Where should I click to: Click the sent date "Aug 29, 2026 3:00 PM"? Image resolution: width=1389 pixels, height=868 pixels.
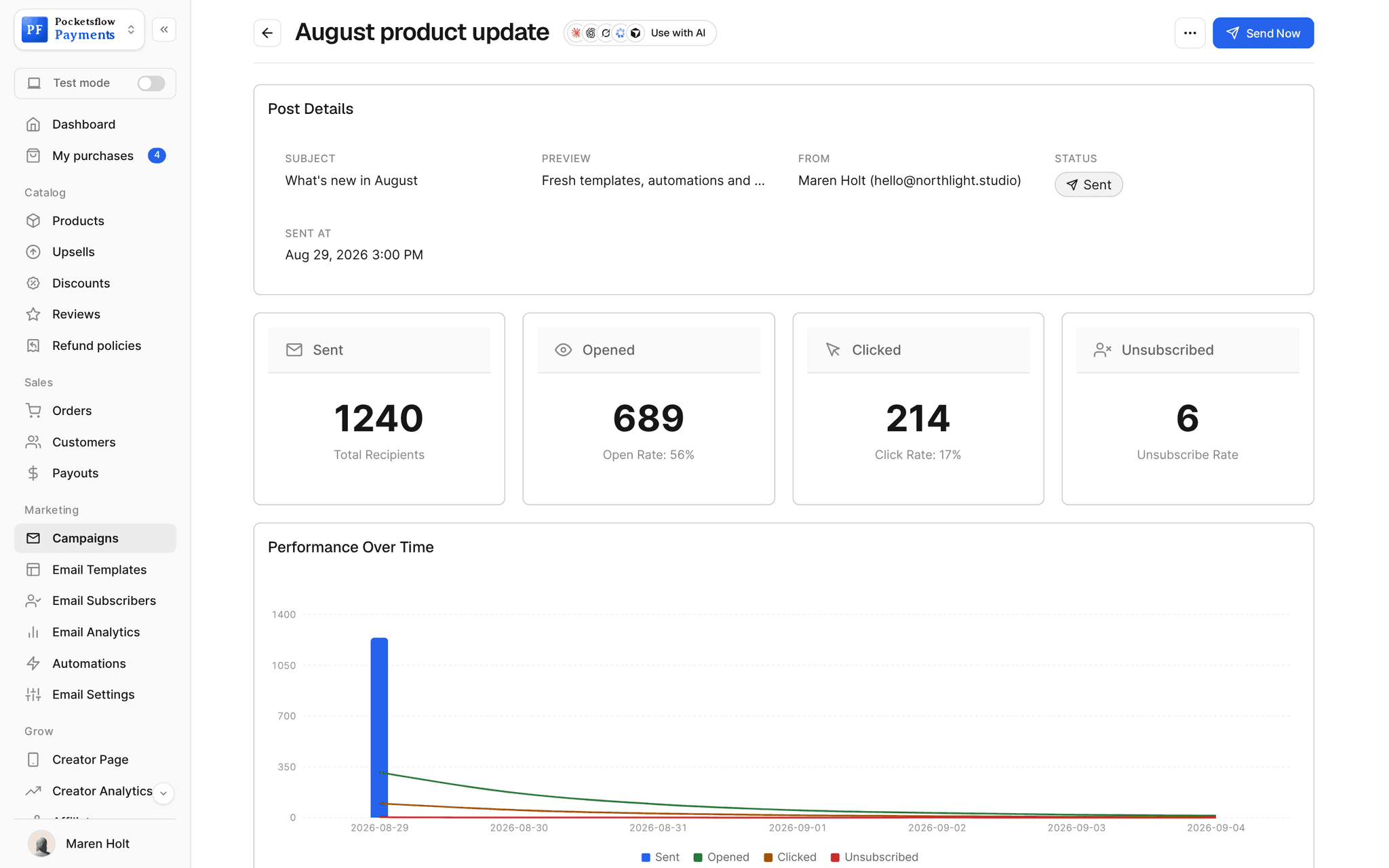pos(353,255)
